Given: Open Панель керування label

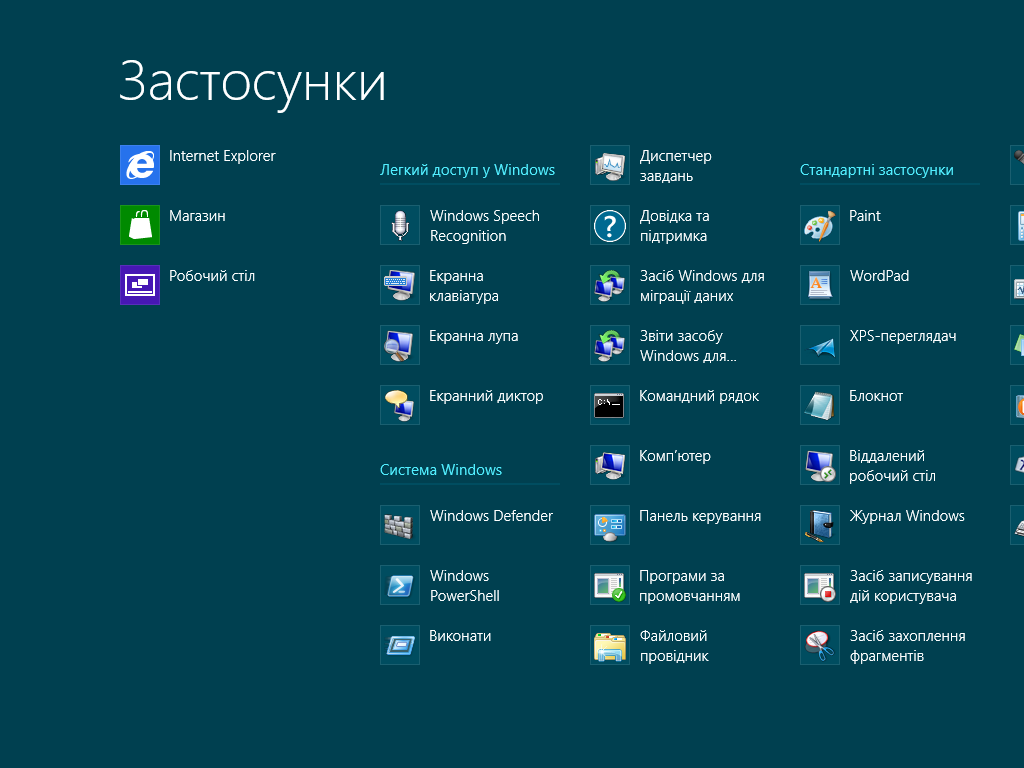Looking at the screenshot, I should pos(700,516).
